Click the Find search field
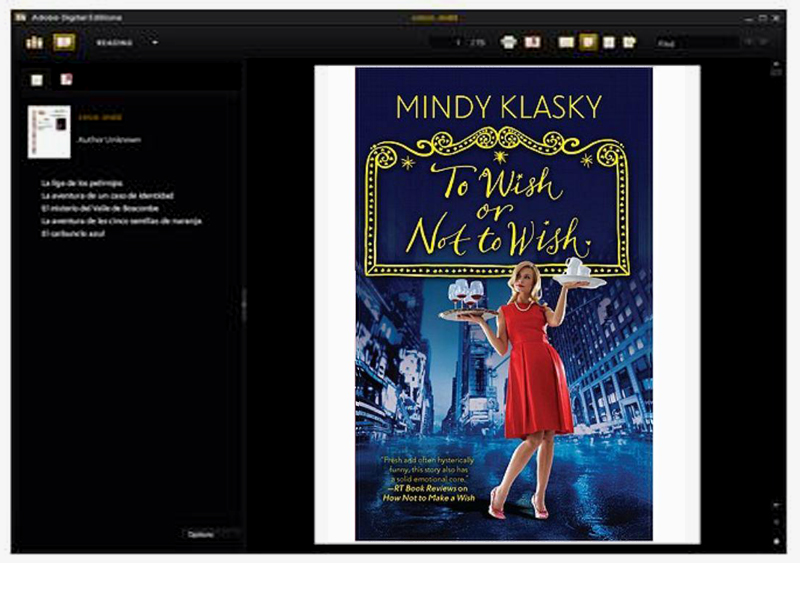800x600 pixels. [x=697, y=43]
